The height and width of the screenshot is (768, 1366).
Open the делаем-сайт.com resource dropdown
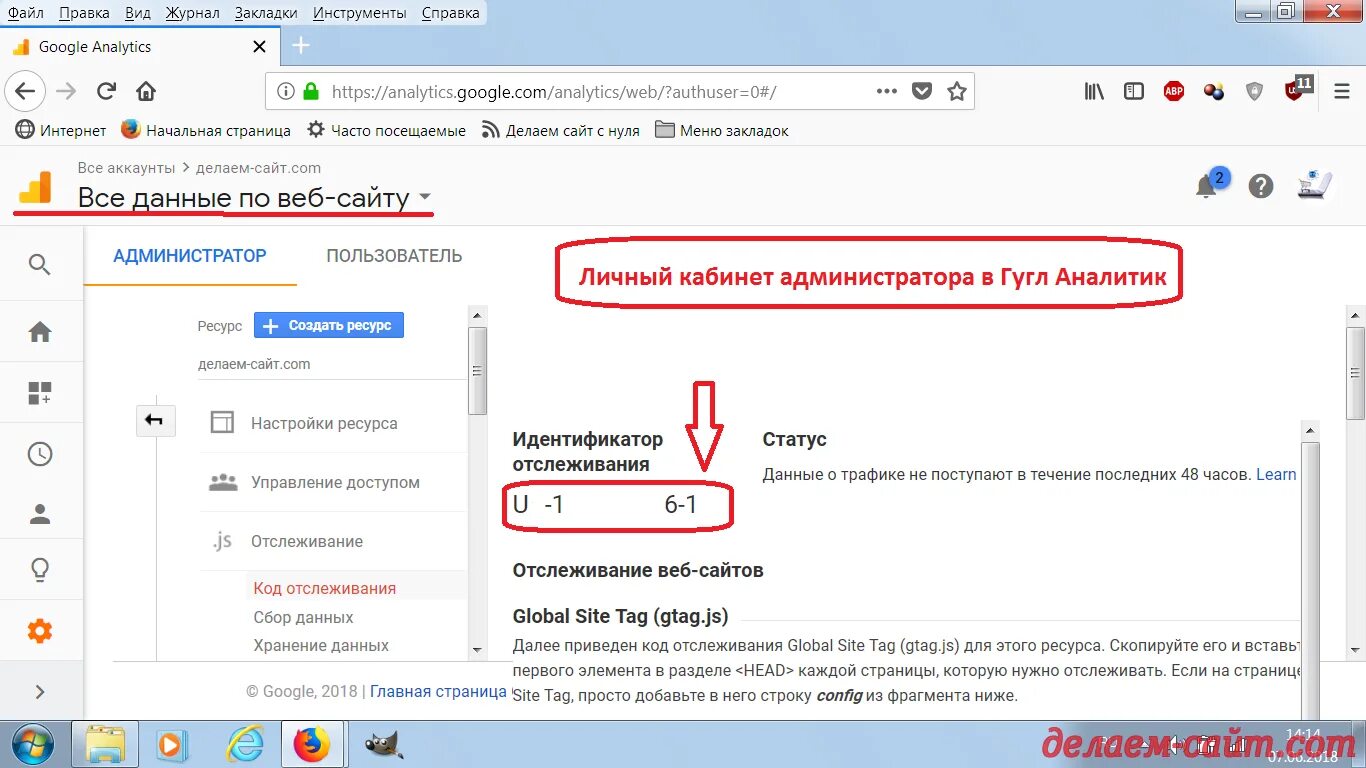click(332, 365)
